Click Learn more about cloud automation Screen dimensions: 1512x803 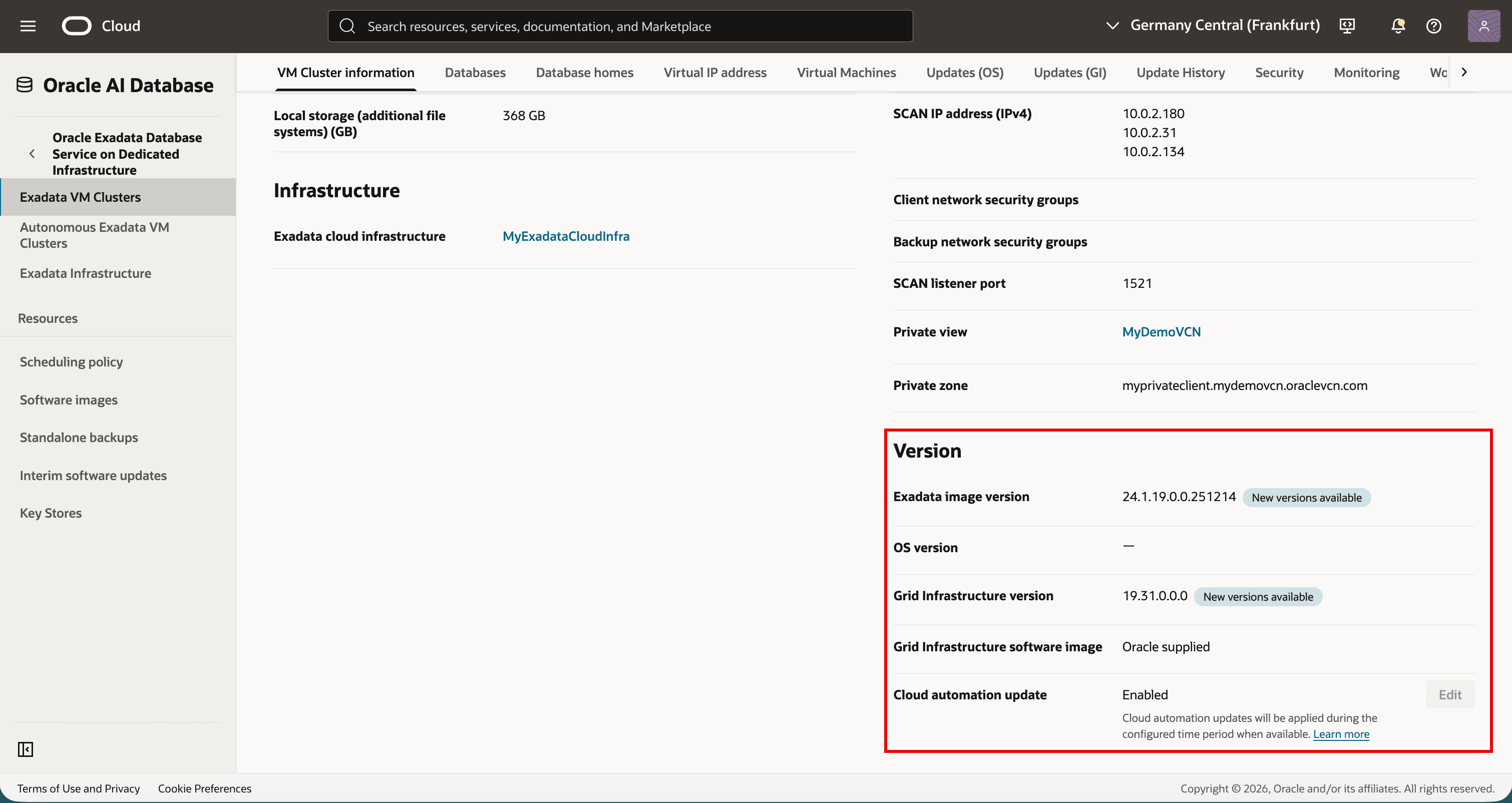pyautogui.click(x=1341, y=734)
